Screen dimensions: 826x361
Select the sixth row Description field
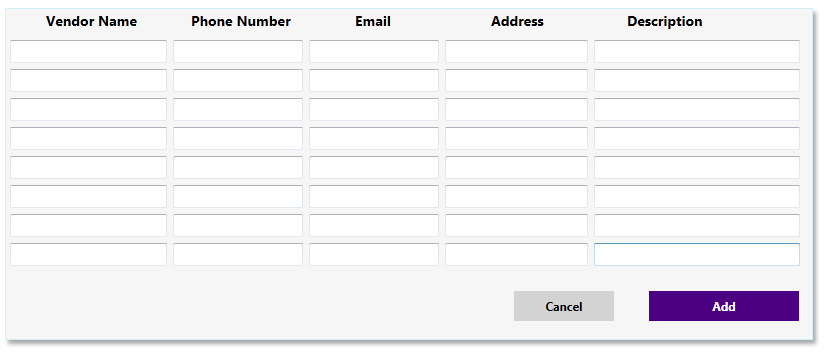[697, 196]
